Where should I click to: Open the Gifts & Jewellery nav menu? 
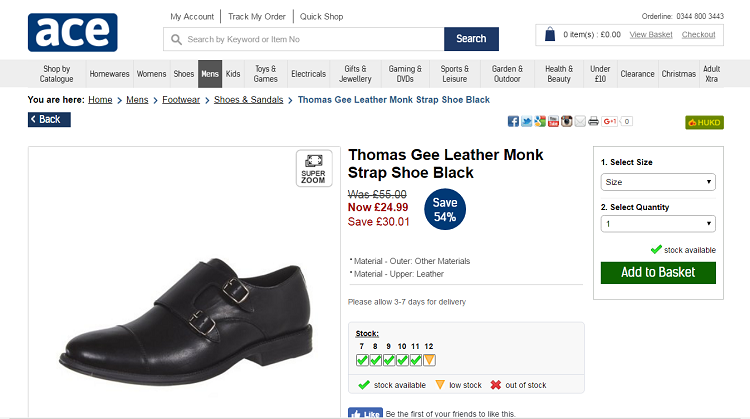(355, 74)
